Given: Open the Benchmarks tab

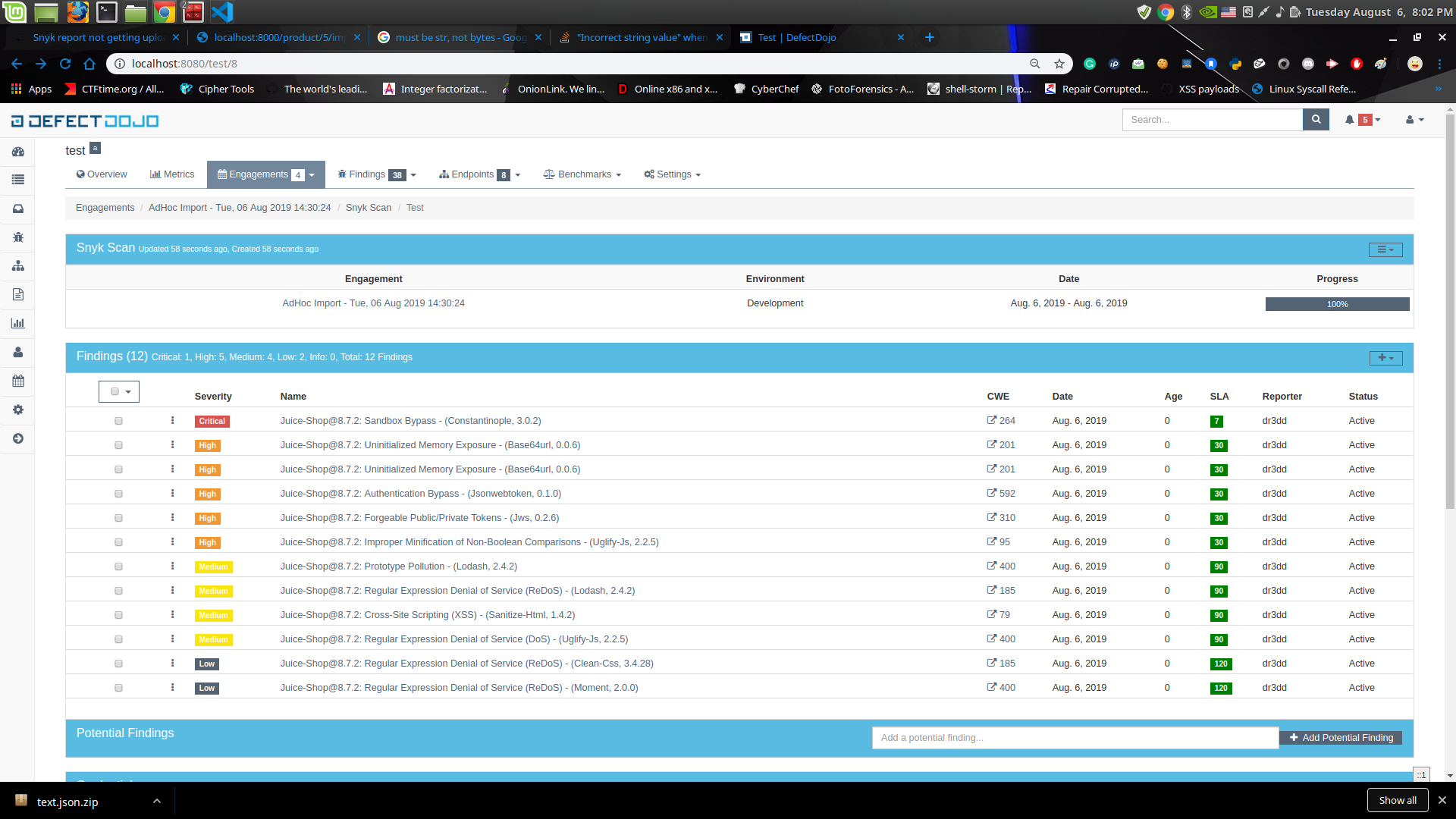Looking at the screenshot, I should pos(582,174).
